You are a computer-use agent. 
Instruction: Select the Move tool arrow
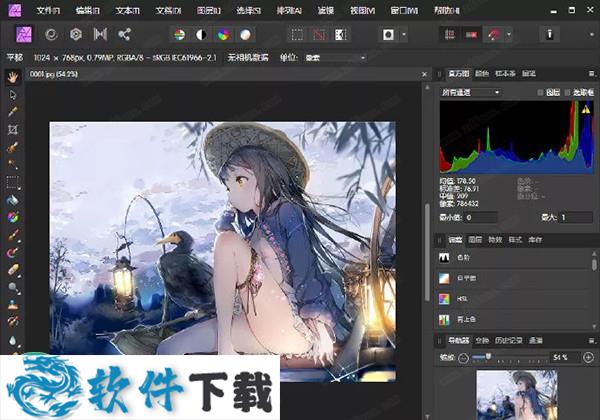click(x=13, y=94)
